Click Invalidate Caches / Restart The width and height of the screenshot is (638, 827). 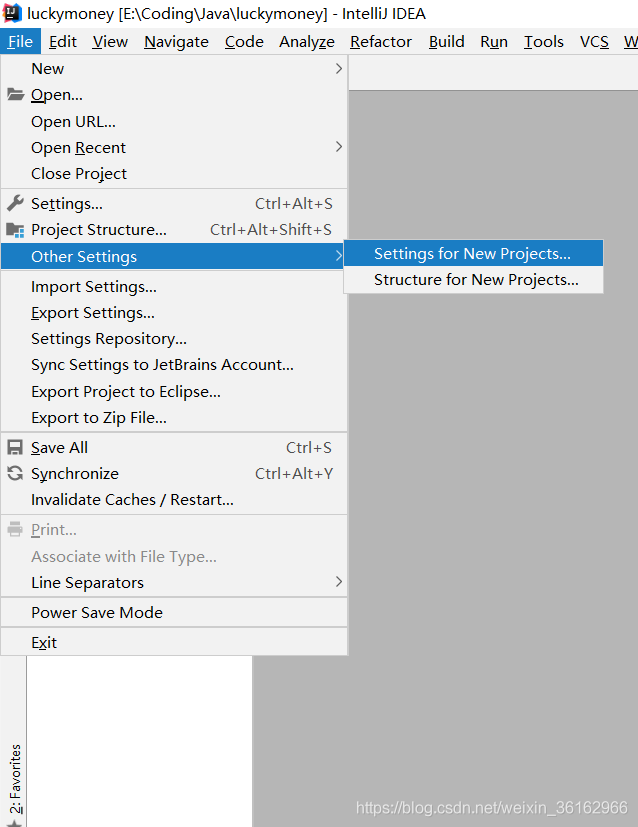coord(132,500)
